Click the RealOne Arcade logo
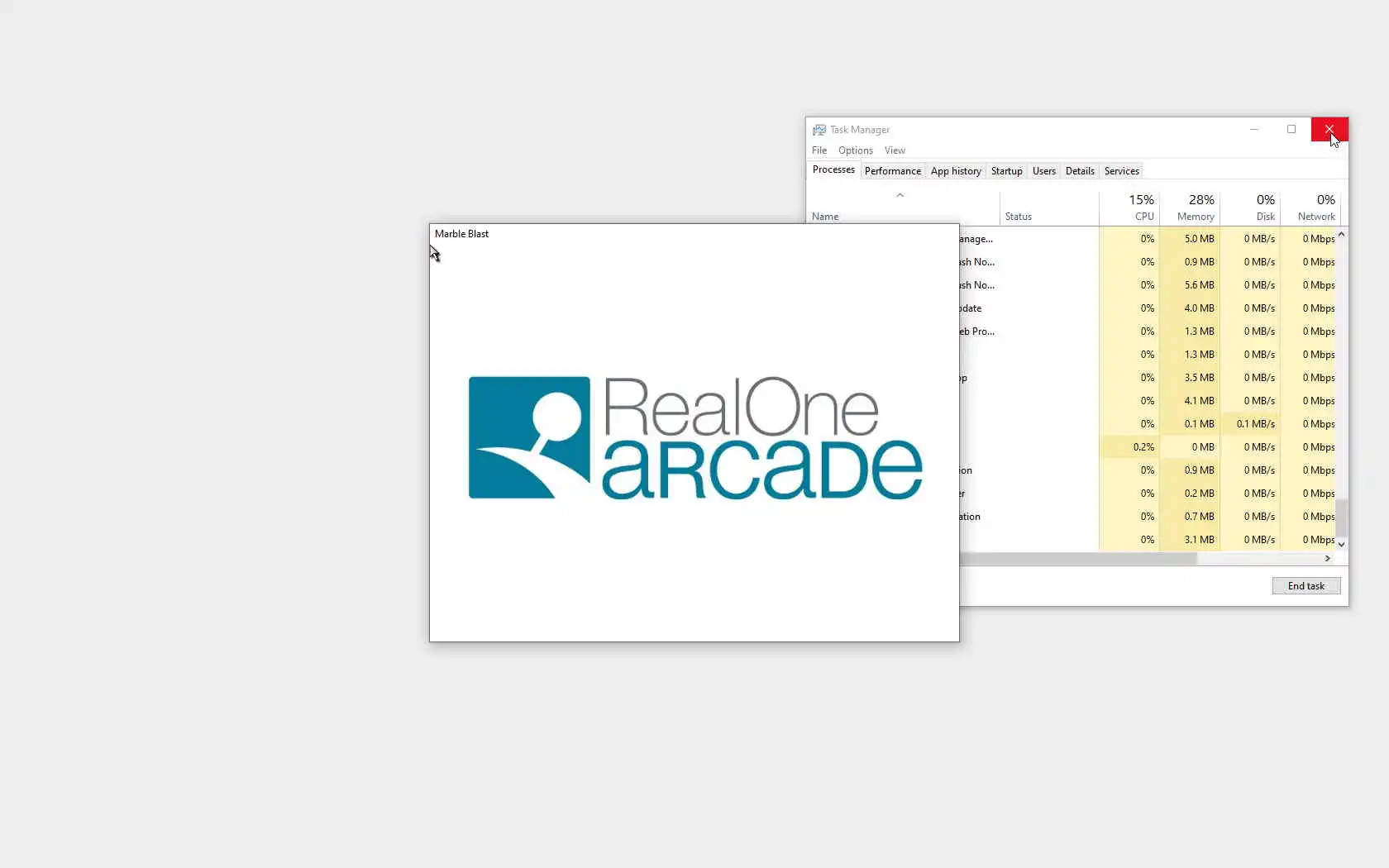This screenshot has width=1389, height=868. pyautogui.click(x=694, y=437)
